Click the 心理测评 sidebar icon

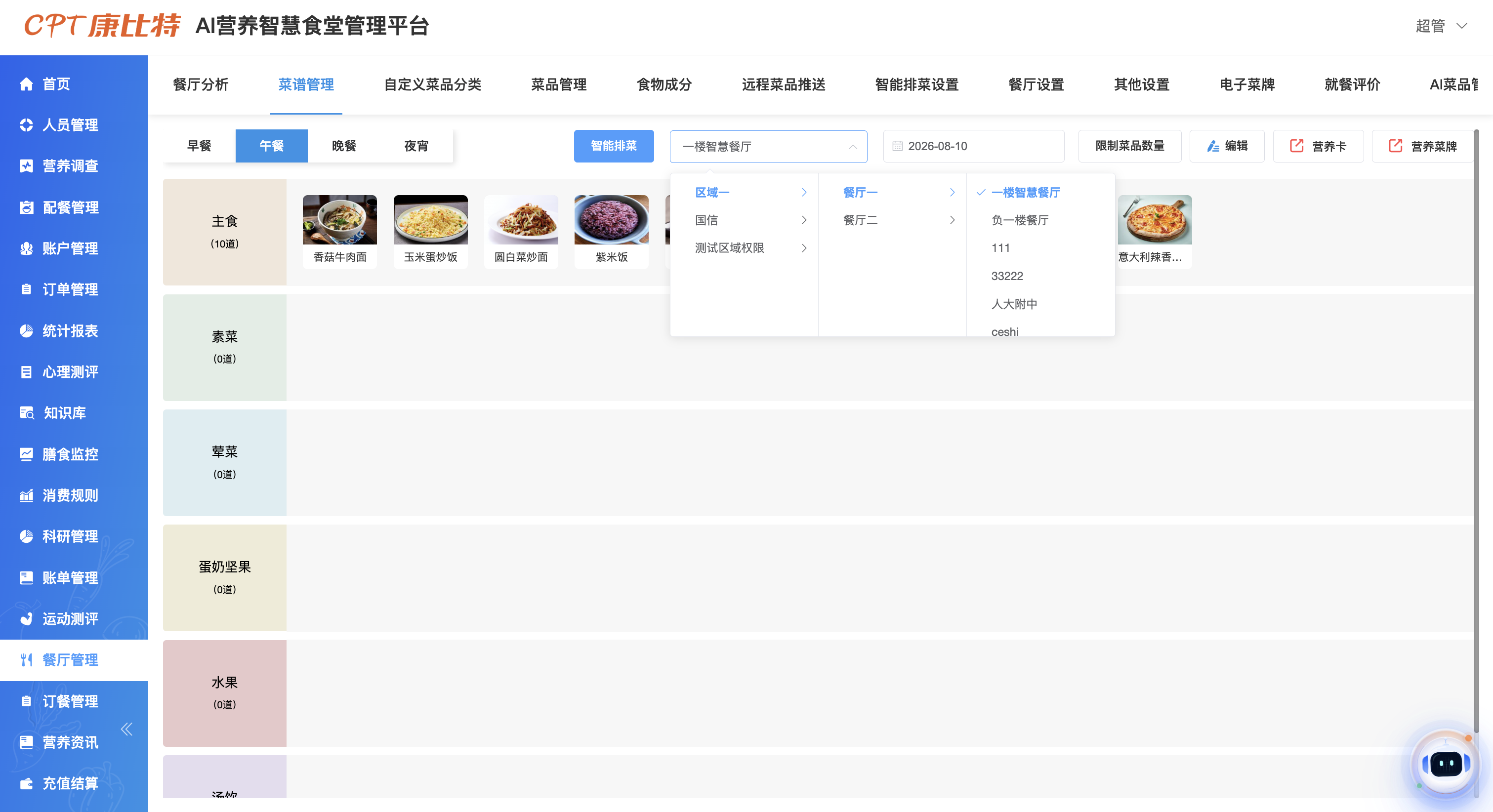[x=26, y=372]
